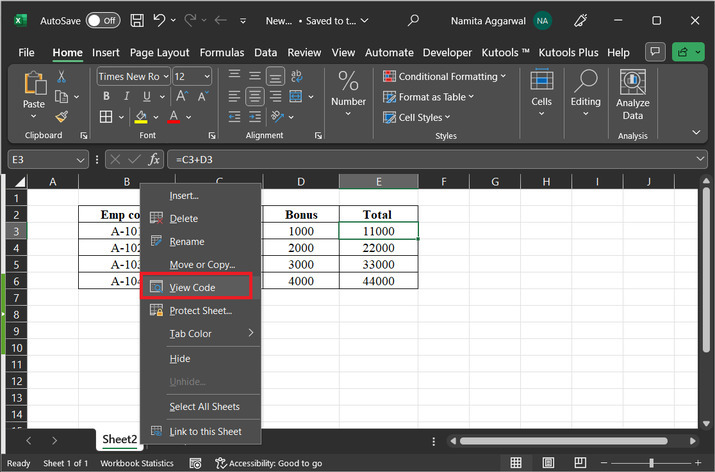Viewport: 715px width, 472px height.
Task: Click Workbook Statistics in status bar
Action: [139, 463]
